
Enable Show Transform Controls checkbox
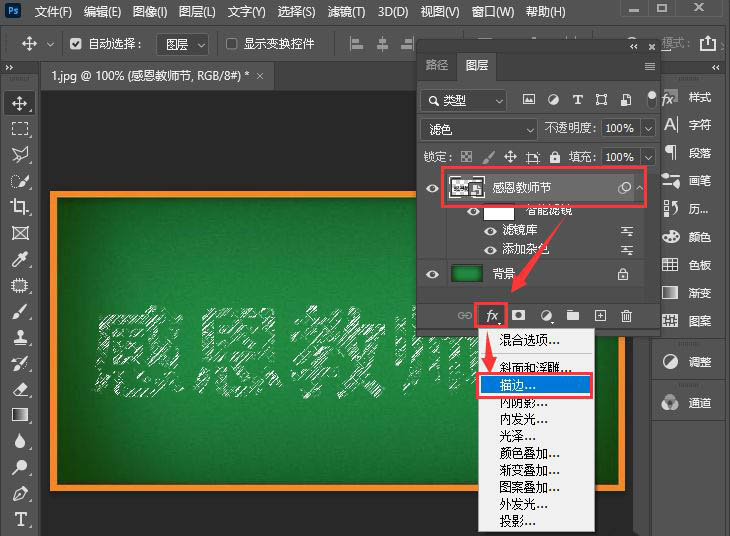tap(231, 44)
